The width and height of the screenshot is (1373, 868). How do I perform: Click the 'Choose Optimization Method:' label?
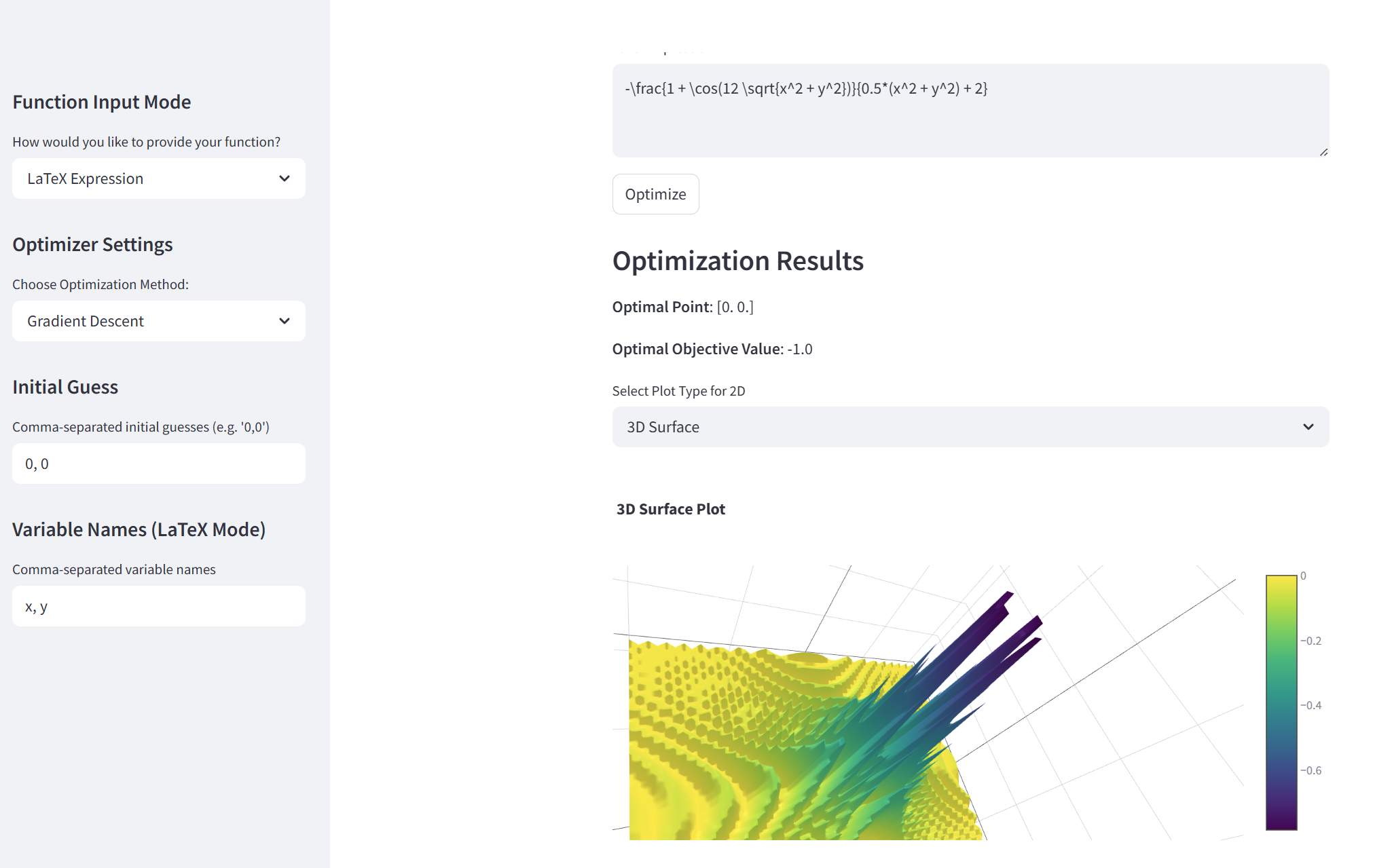pyautogui.click(x=100, y=284)
